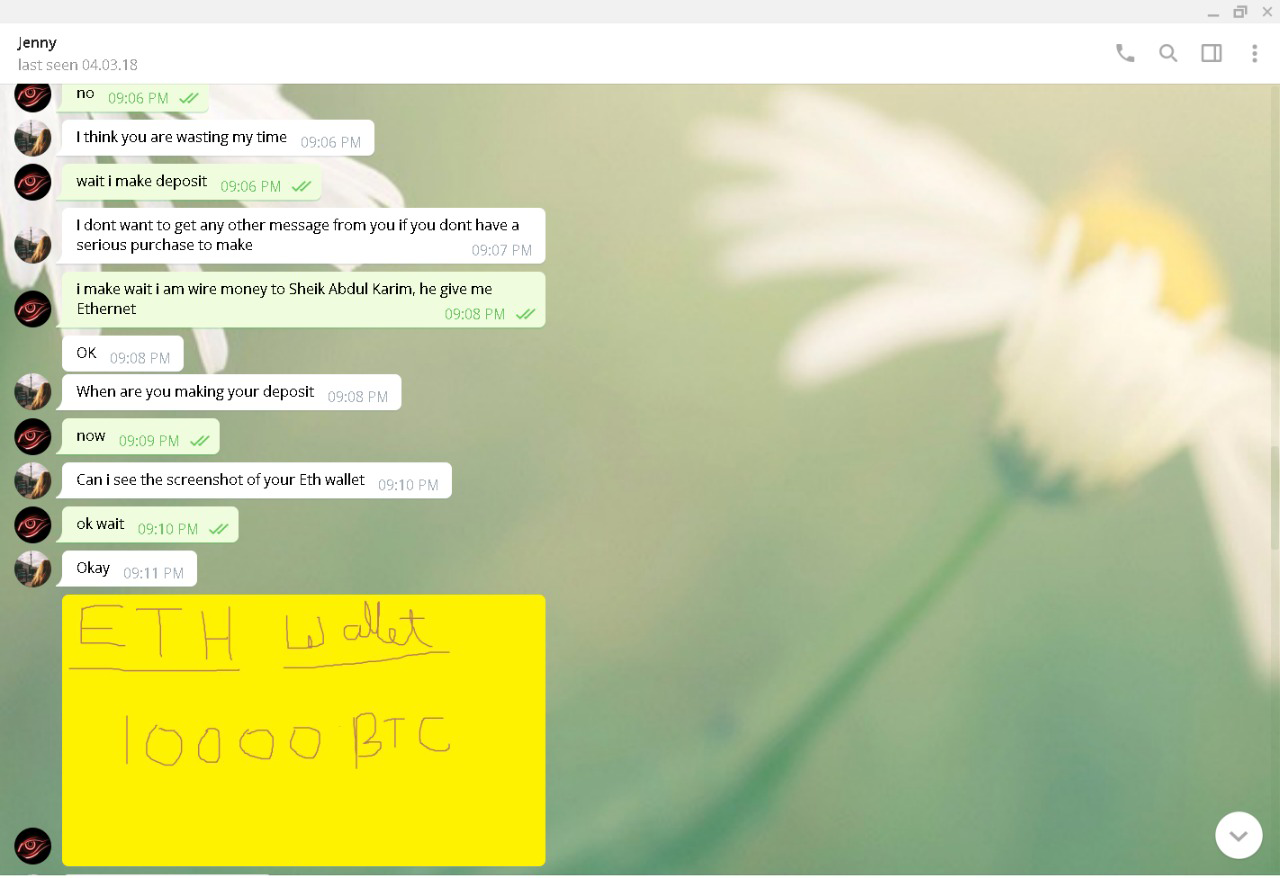
Task: Select the 'ok wait' message bubble
Action: (150, 525)
